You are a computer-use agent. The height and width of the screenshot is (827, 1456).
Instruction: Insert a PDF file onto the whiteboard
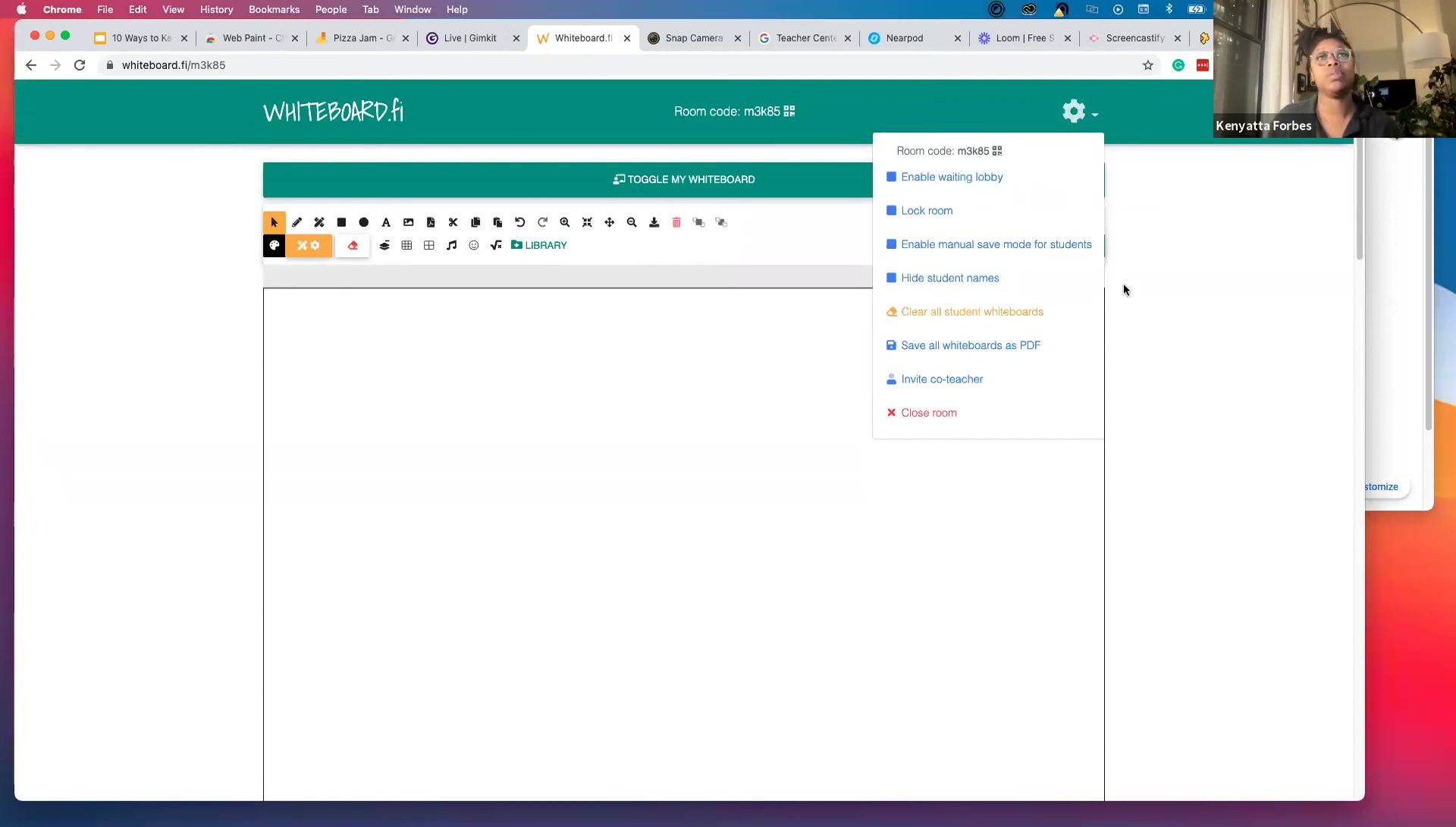tap(431, 222)
